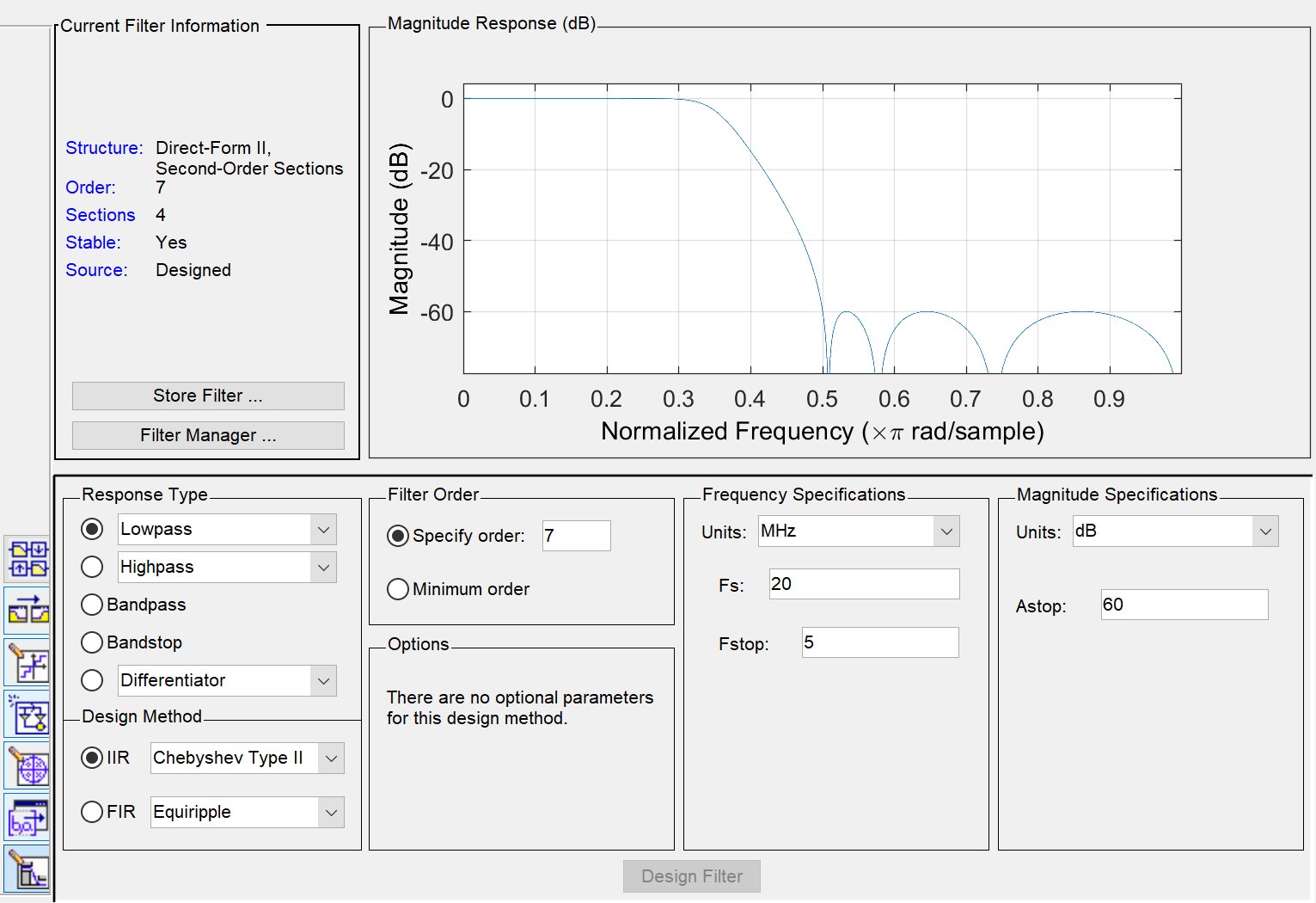Open the Pole/Zero Editor sidebar icon
The image size is (1316, 903).
click(28, 765)
